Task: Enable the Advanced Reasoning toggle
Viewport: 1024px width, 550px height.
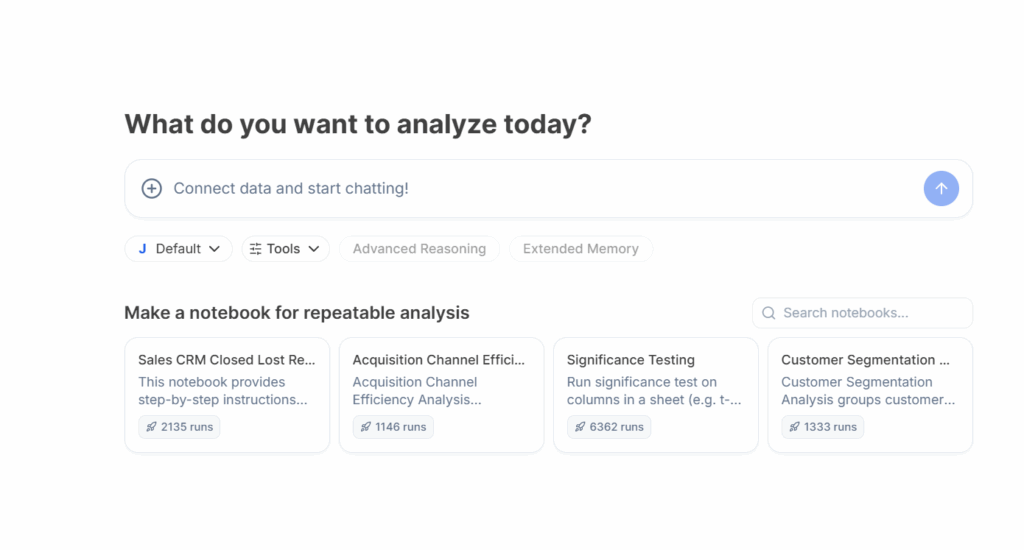Action: (419, 249)
